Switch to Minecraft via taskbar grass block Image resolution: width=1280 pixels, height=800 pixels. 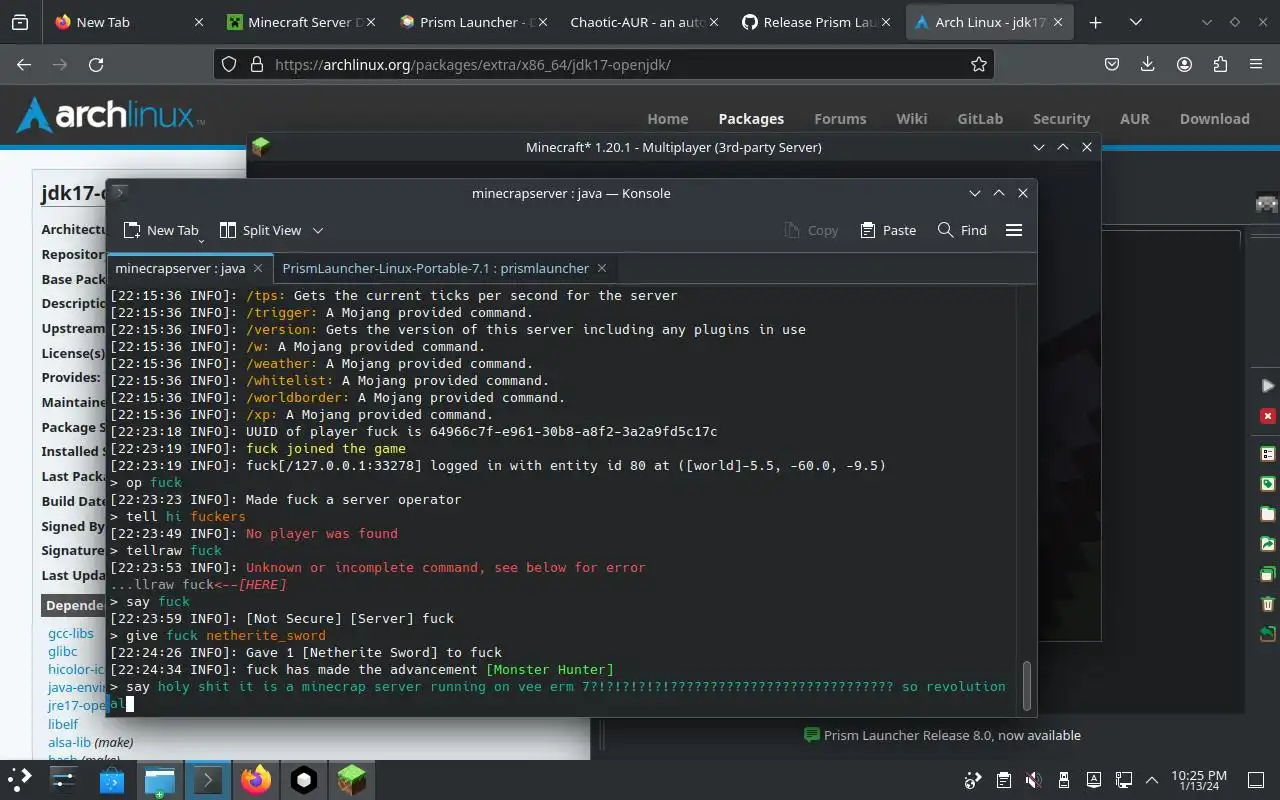click(352, 780)
